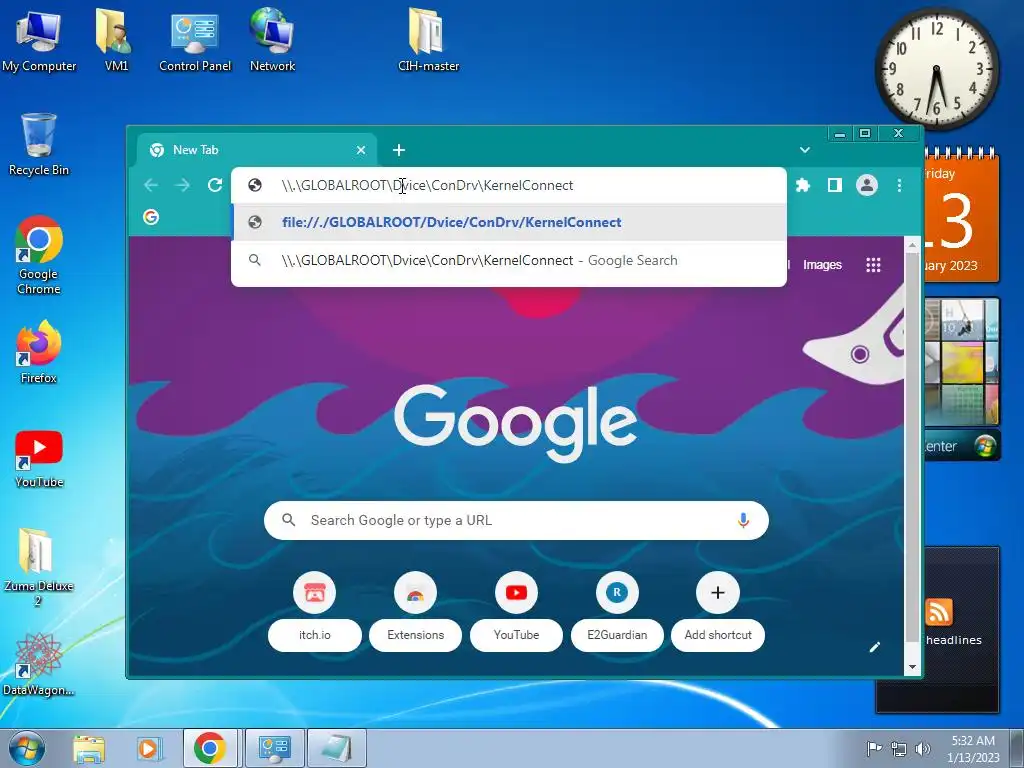The width and height of the screenshot is (1024, 768).
Task: Expand tab search chevron
Action: 805,150
